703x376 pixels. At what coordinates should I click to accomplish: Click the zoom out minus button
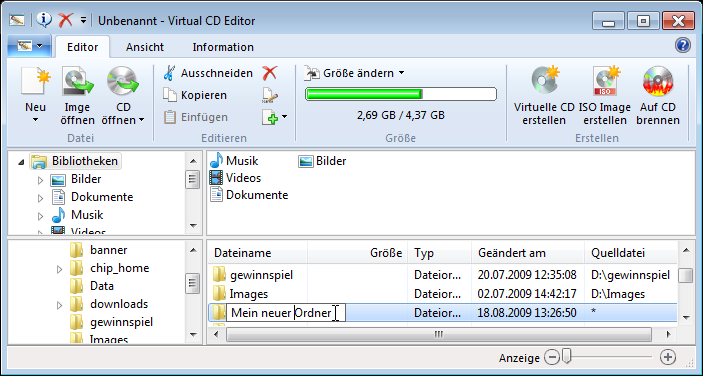[x=552, y=357]
